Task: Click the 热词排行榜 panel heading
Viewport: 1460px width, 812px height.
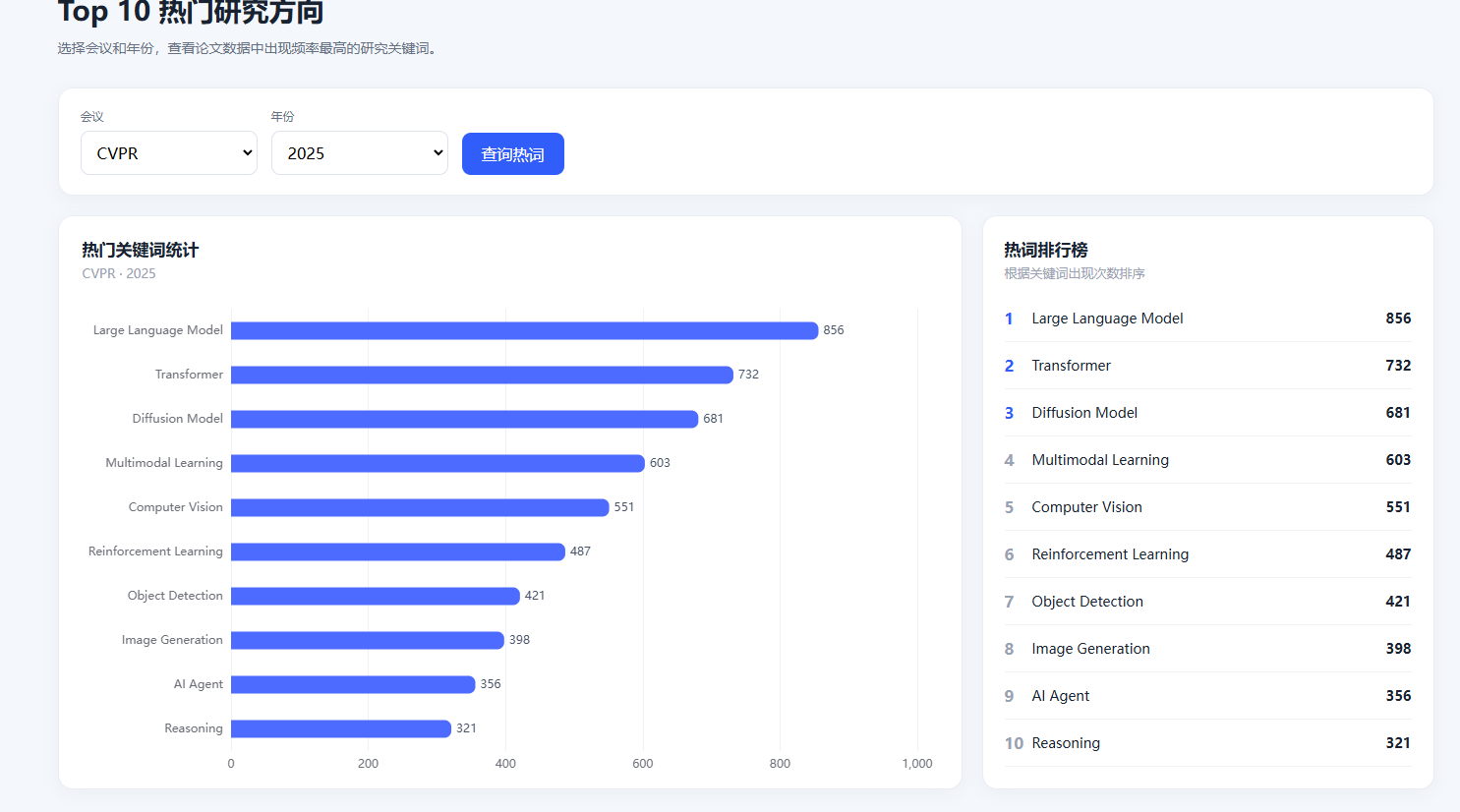Action: tap(1046, 250)
